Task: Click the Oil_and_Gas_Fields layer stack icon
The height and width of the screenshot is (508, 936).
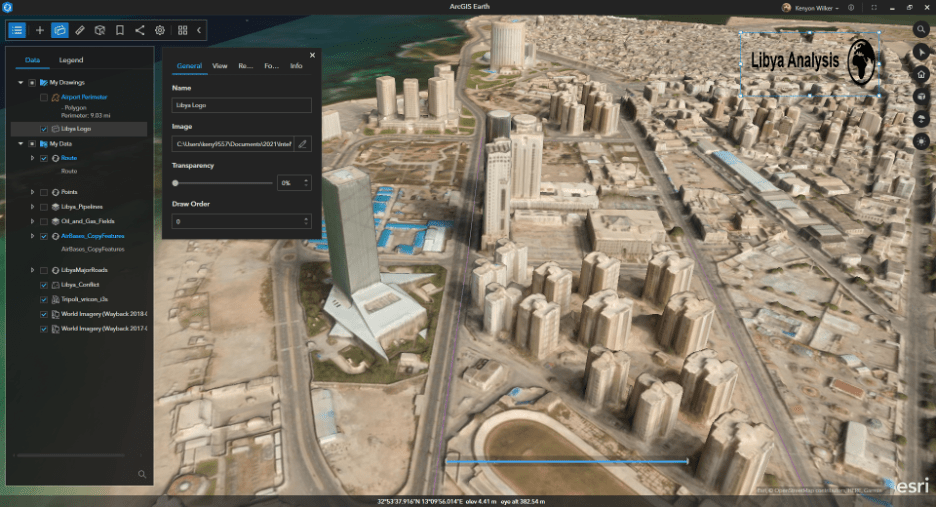Action: [x=55, y=221]
